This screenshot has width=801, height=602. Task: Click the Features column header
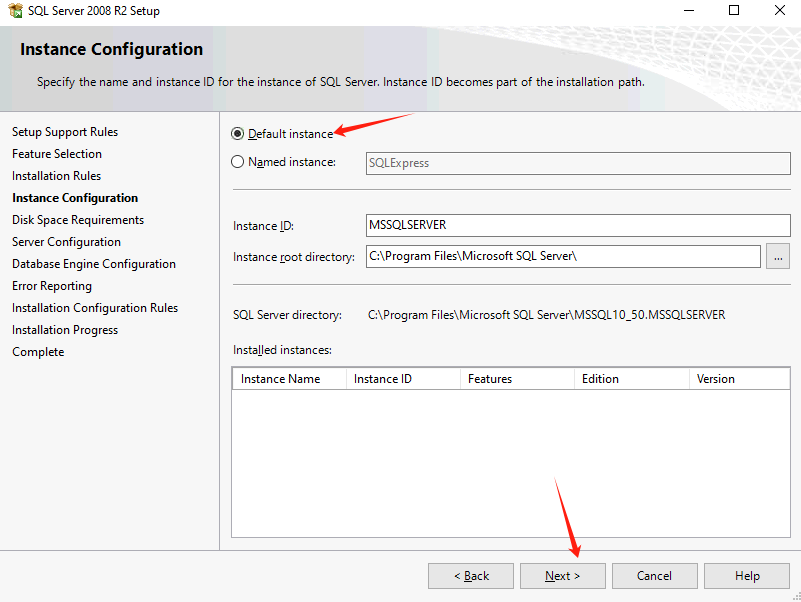[x=517, y=379]
